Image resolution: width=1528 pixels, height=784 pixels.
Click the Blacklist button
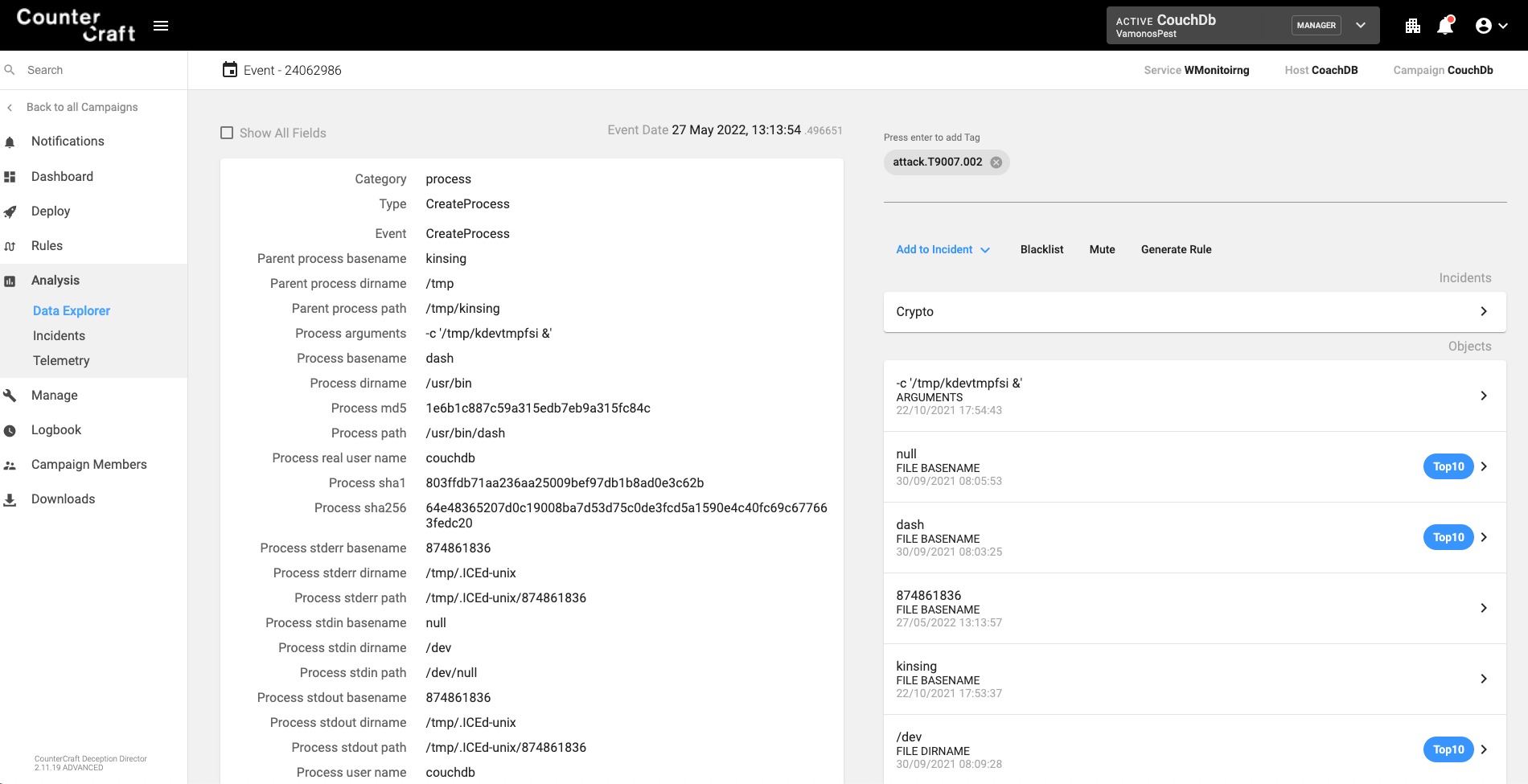(1041, 249)
